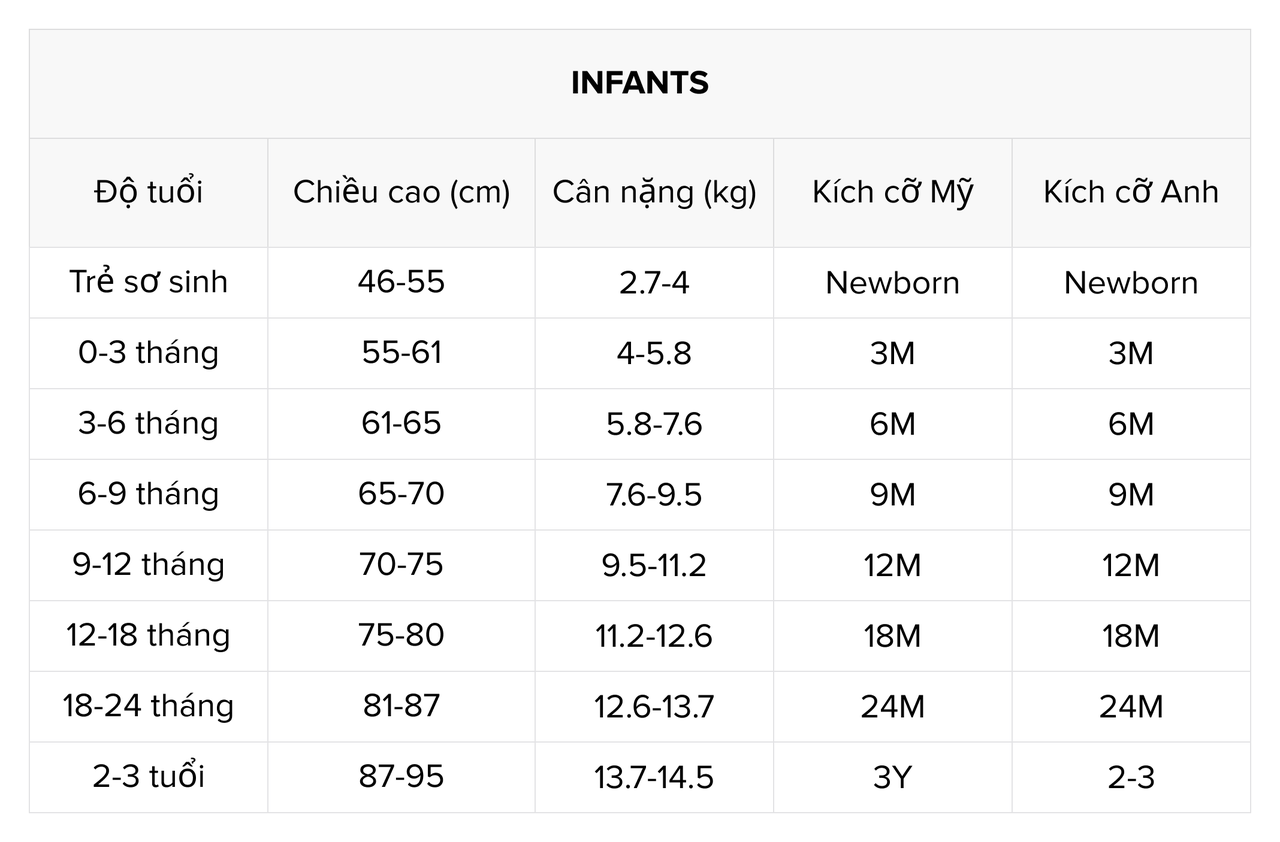Image resolution: width=1280 pixels, height=842 pixels.
Task: Click the "Chiều cao (cm)" header cell
Action: (x=401, y=192)
